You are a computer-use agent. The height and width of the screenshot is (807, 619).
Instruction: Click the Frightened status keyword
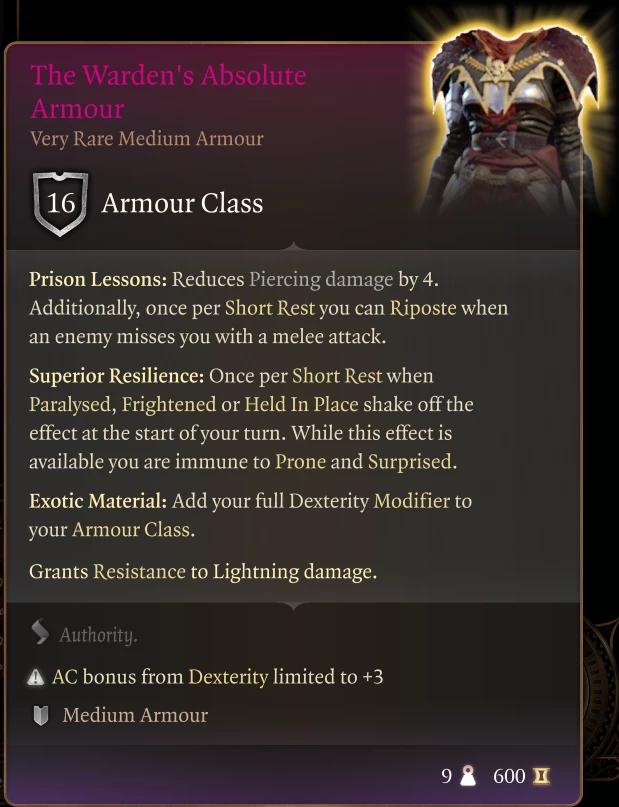(x=169, y=405)
